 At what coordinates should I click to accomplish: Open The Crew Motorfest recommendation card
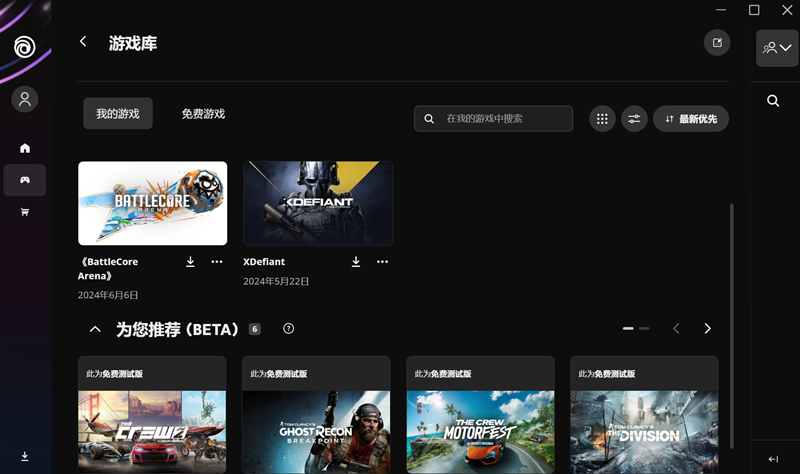pyautogui.click(x=480, y=415)
